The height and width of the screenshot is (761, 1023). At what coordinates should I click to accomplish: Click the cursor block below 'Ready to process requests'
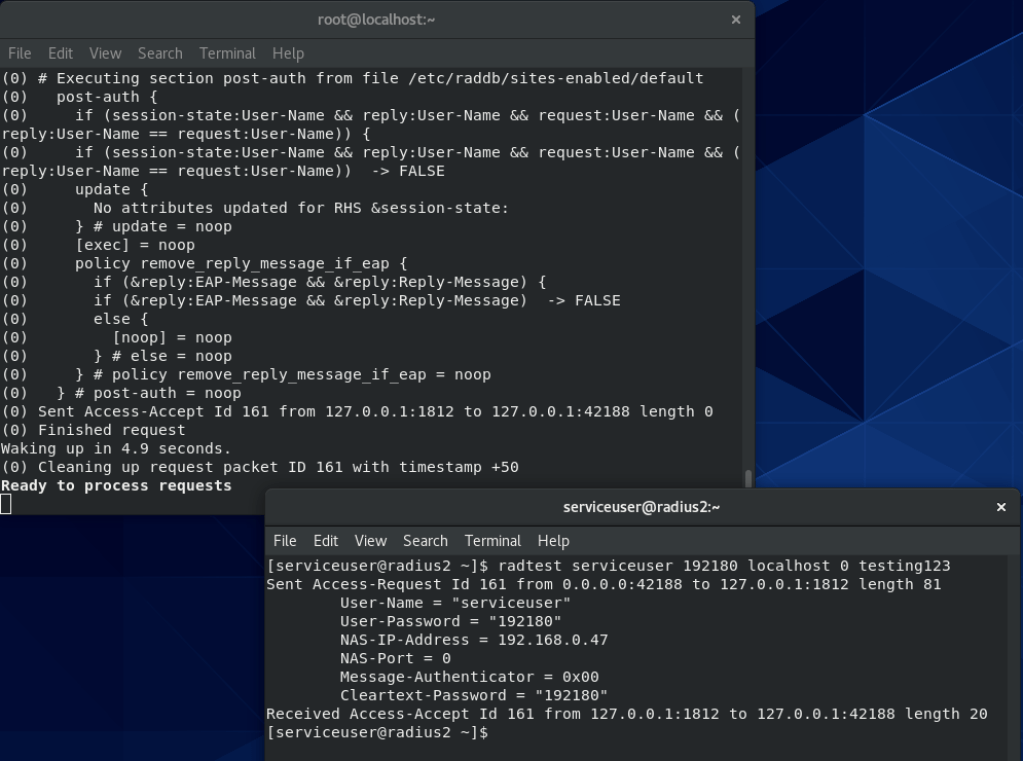point(6,504)
